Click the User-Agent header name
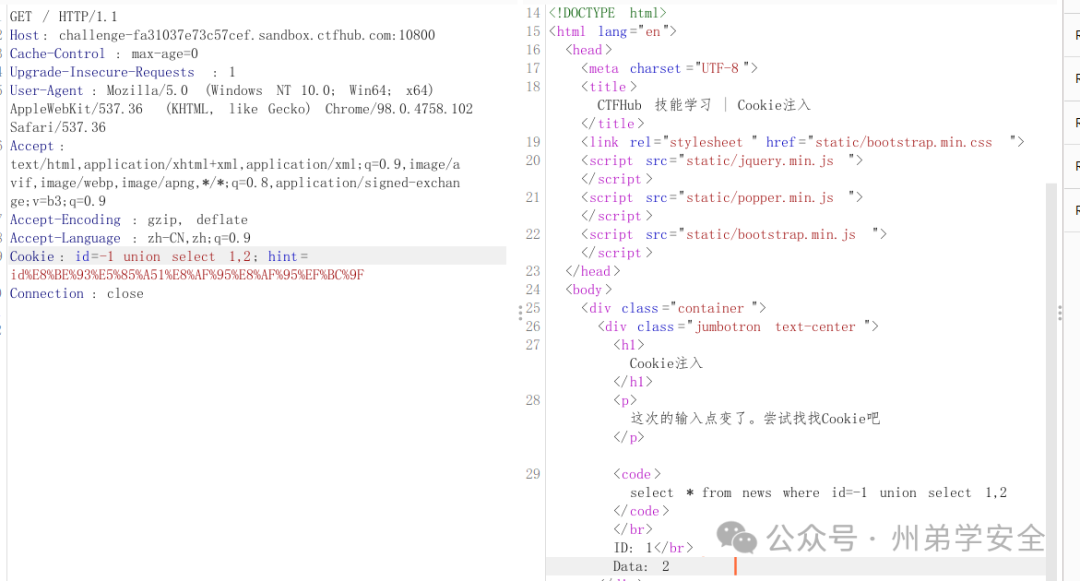The image size is (1080, 581). [x=46, y=91]
